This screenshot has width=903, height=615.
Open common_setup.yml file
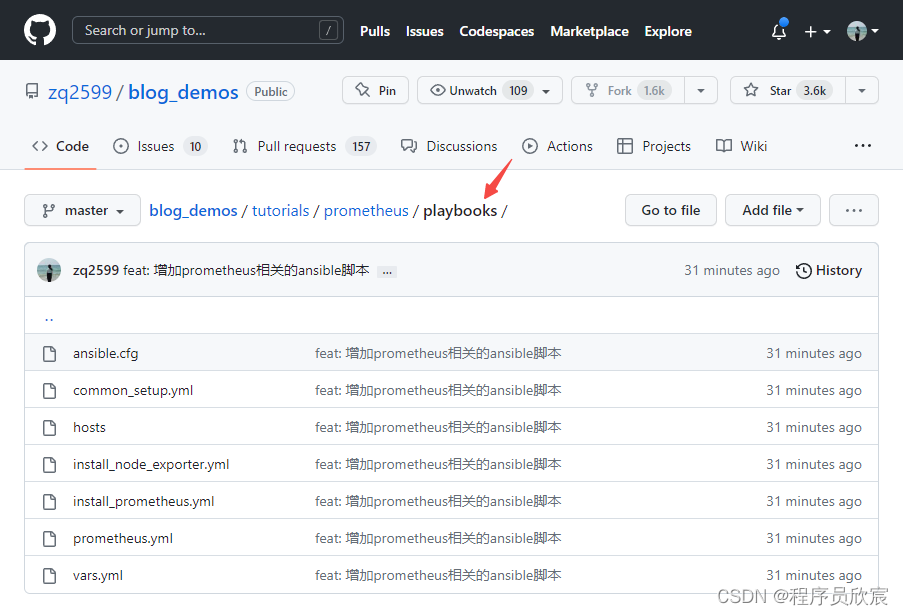coord(133,390)
